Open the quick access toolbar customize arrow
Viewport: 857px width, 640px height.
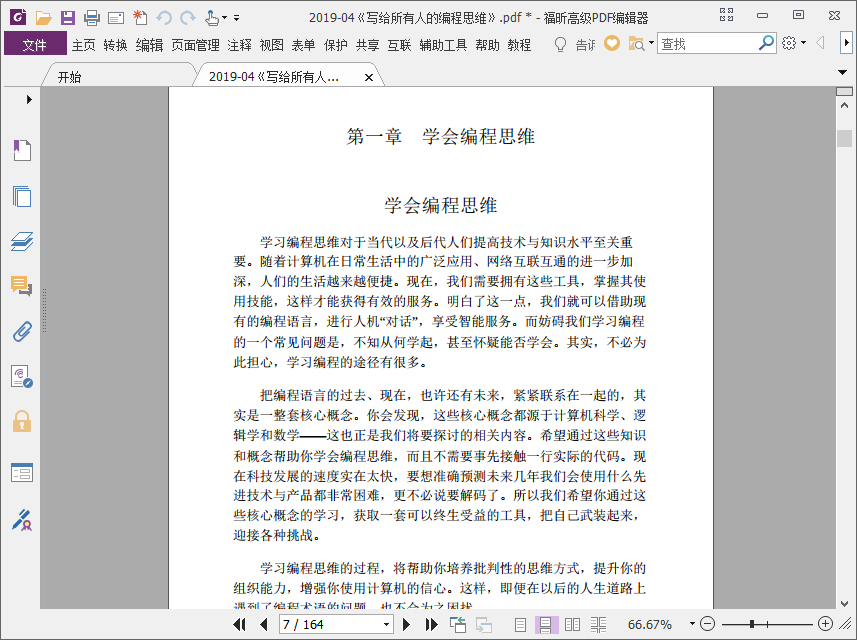(x=237, y=18)
